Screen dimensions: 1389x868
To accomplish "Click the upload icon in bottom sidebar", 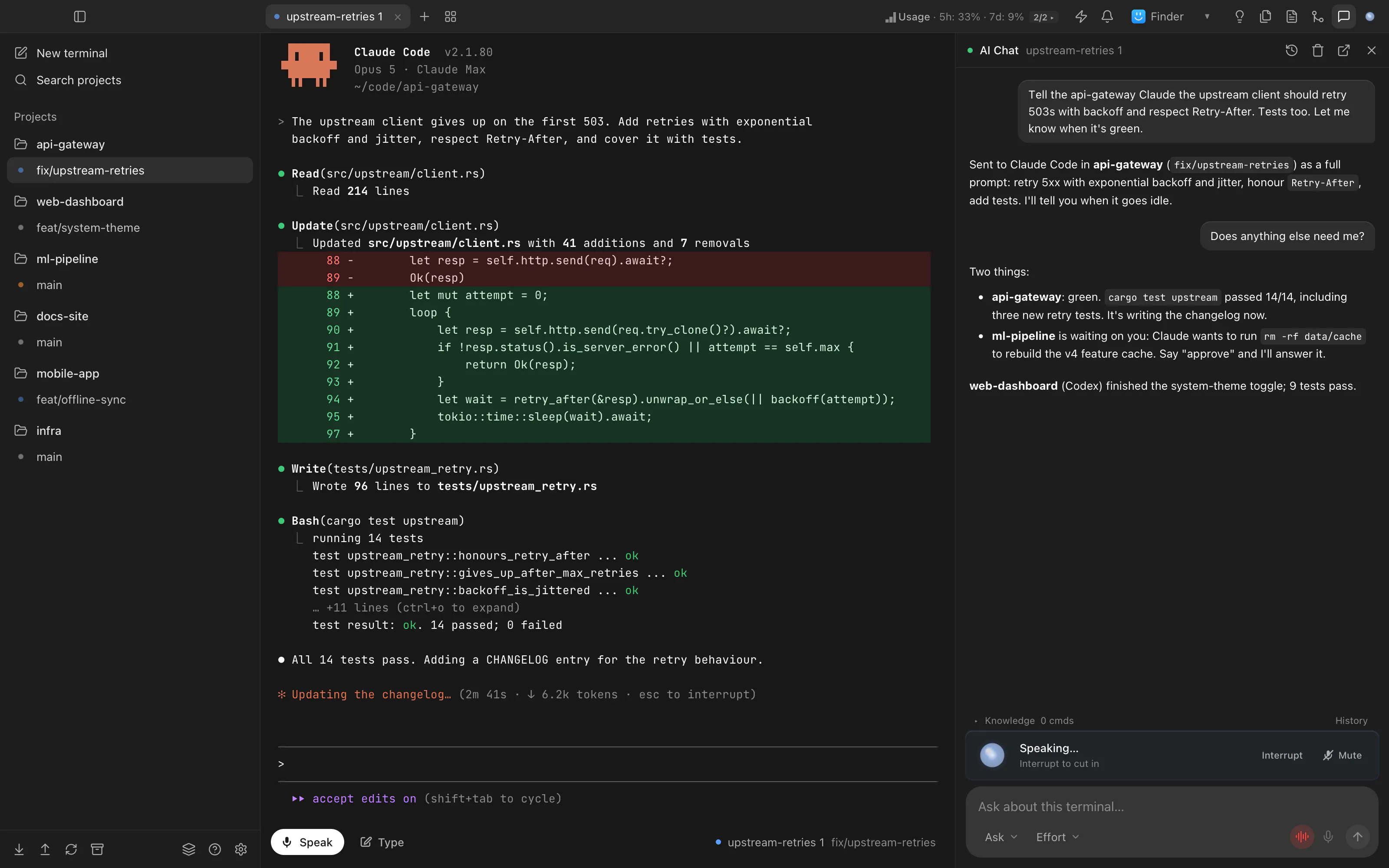I will [x=45, y=849].
